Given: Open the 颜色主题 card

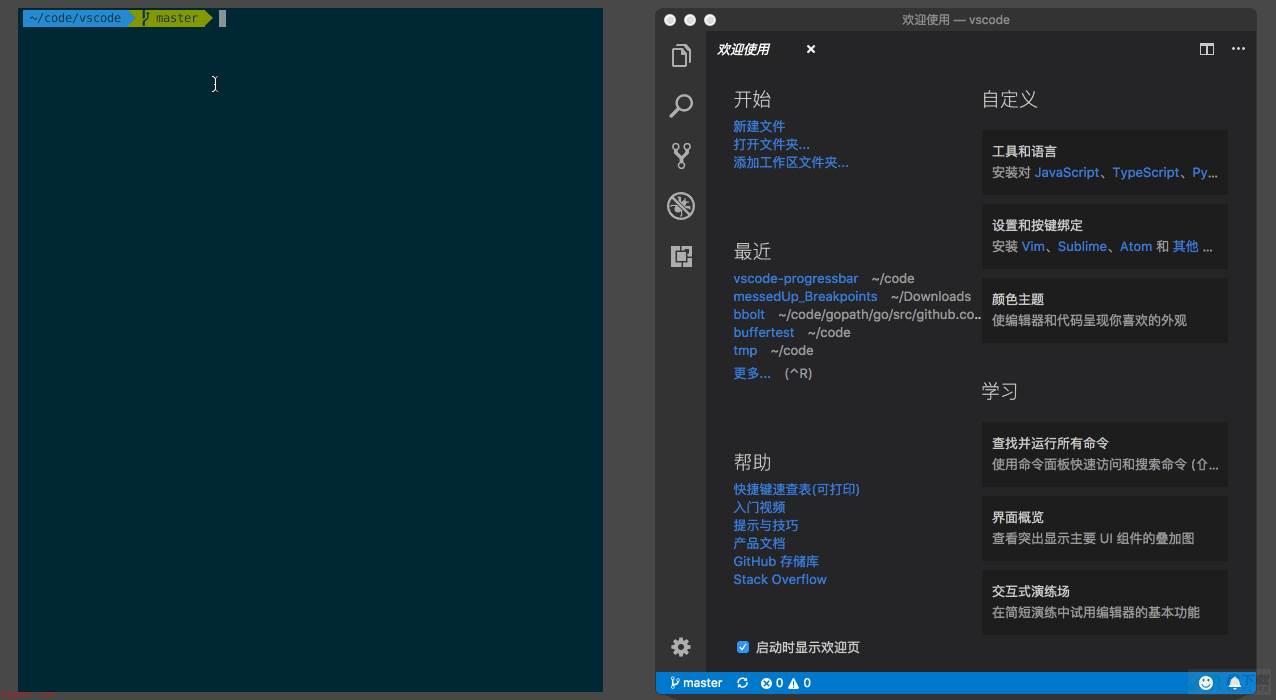Looking at the screenshot, I should click(1105, 310).
